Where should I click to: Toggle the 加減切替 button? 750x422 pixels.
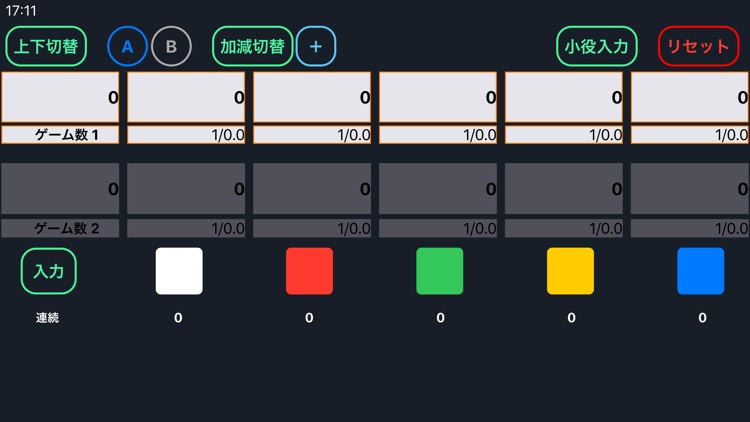click(253, 46)
